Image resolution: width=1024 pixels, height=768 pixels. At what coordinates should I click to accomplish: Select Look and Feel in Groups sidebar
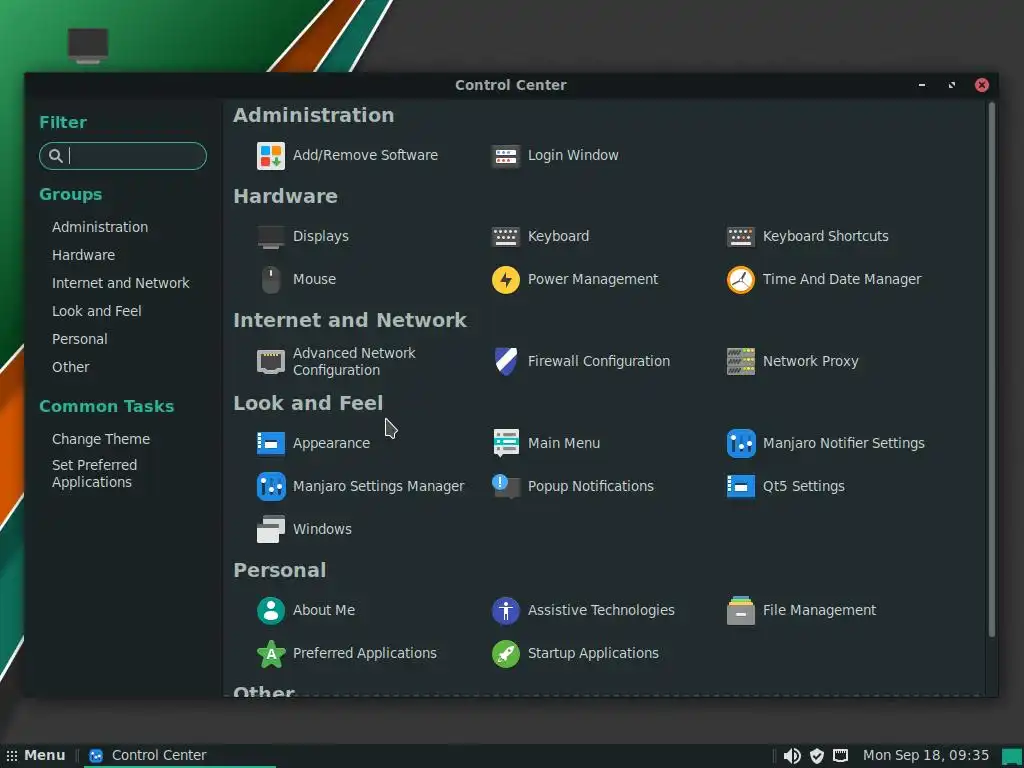pyautogui.click(x=97, y=311)
